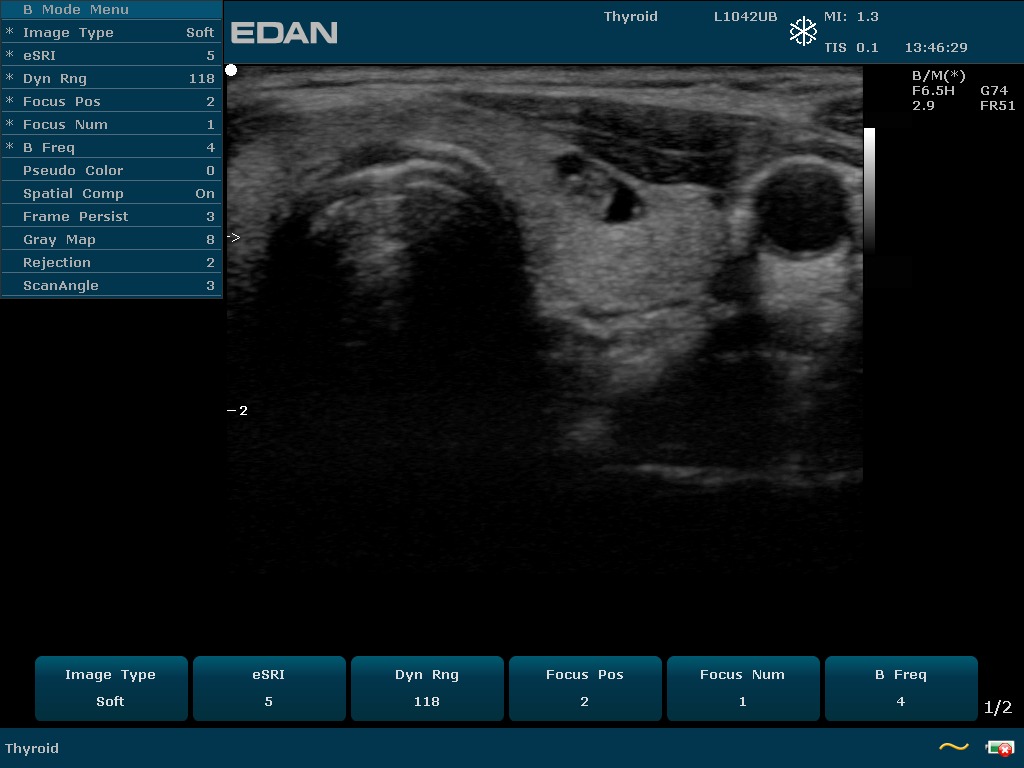The width and height of the screenshot is (1024, 768).
Task: Click the white probe orientation dot
Action: tap(231, 70)
